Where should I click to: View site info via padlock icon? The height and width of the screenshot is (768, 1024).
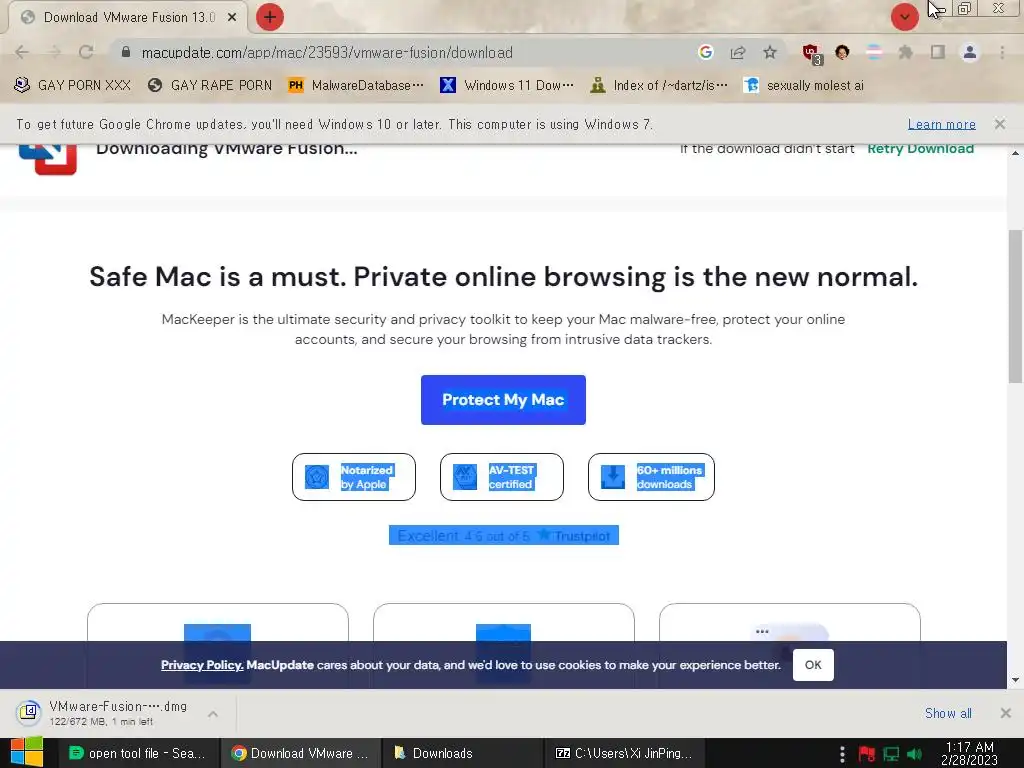pyautogui.click(x=126, y=52)
